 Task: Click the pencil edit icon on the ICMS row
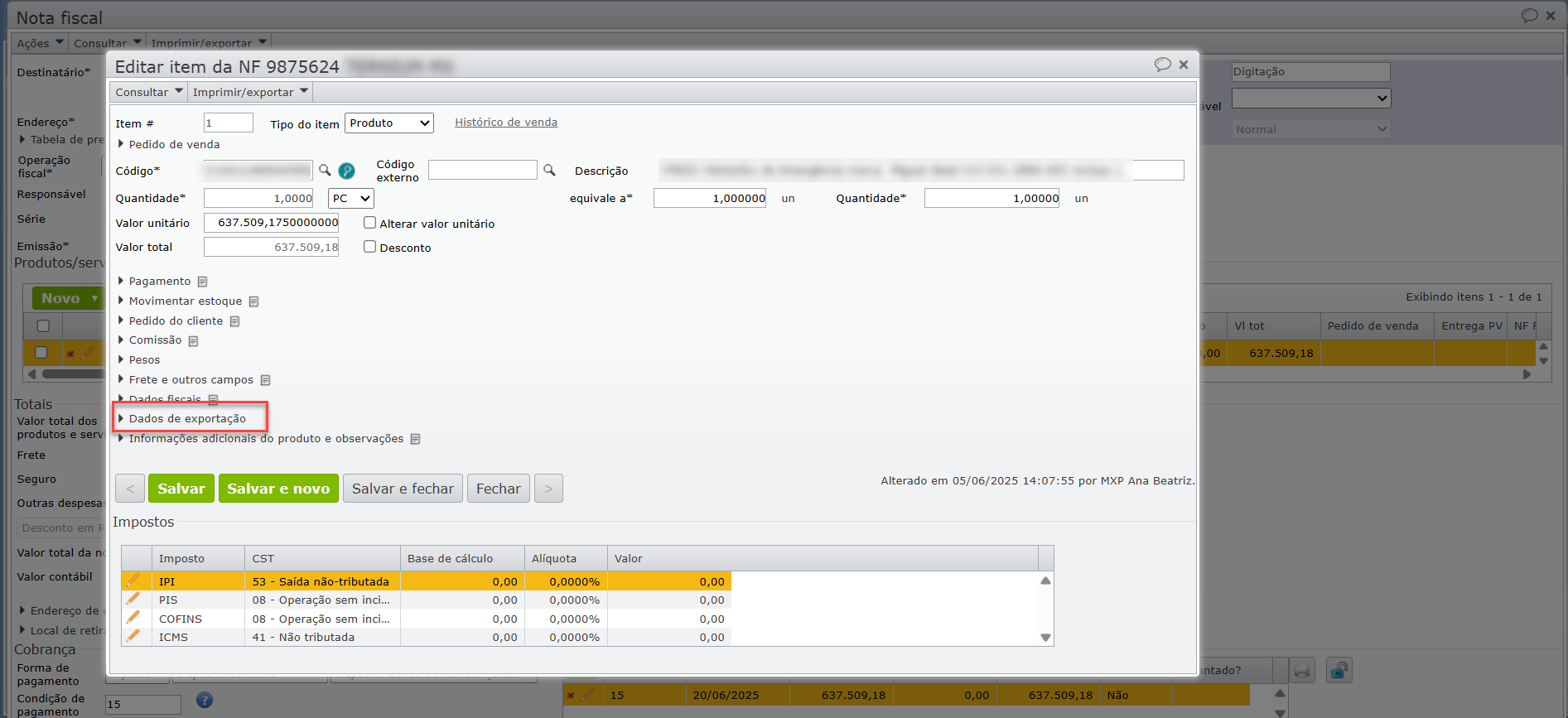tap(133, 636)
